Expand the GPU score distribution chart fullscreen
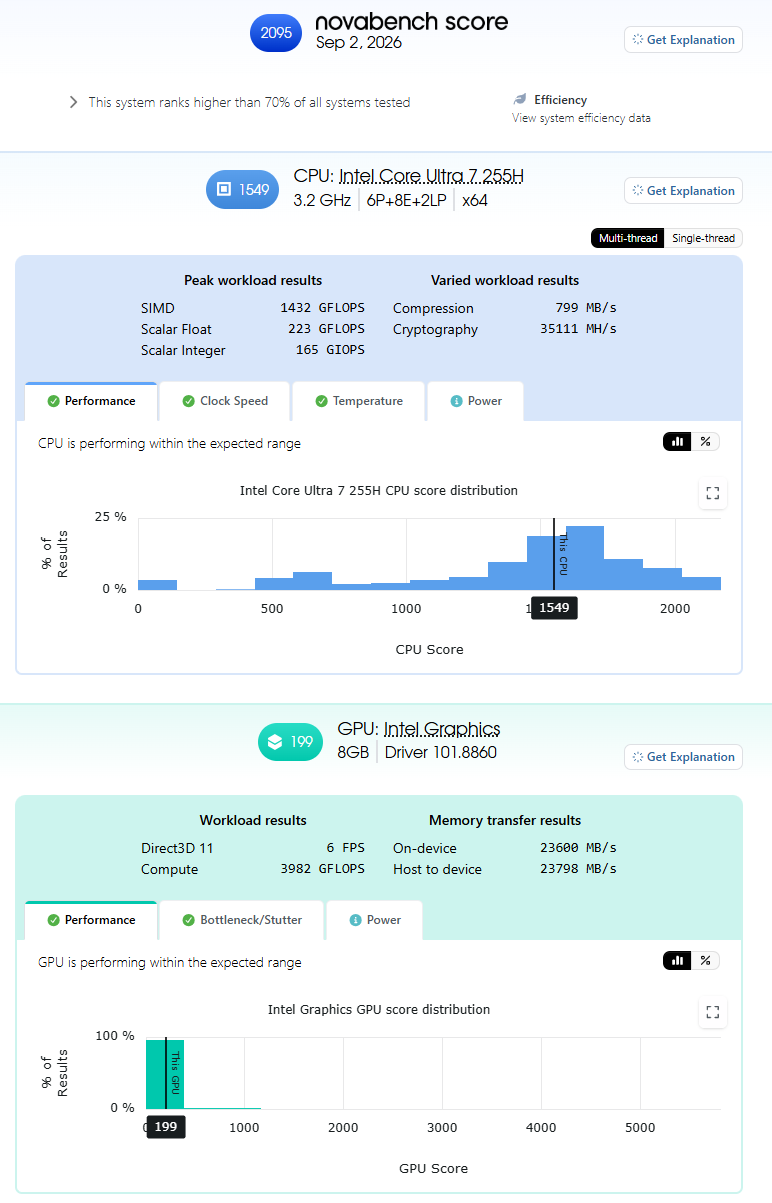772x1203 pixels. click(x=713, y=1012)
